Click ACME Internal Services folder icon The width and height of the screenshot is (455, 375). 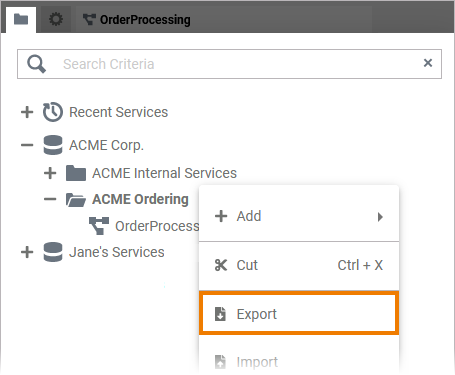tap(76, 173)
